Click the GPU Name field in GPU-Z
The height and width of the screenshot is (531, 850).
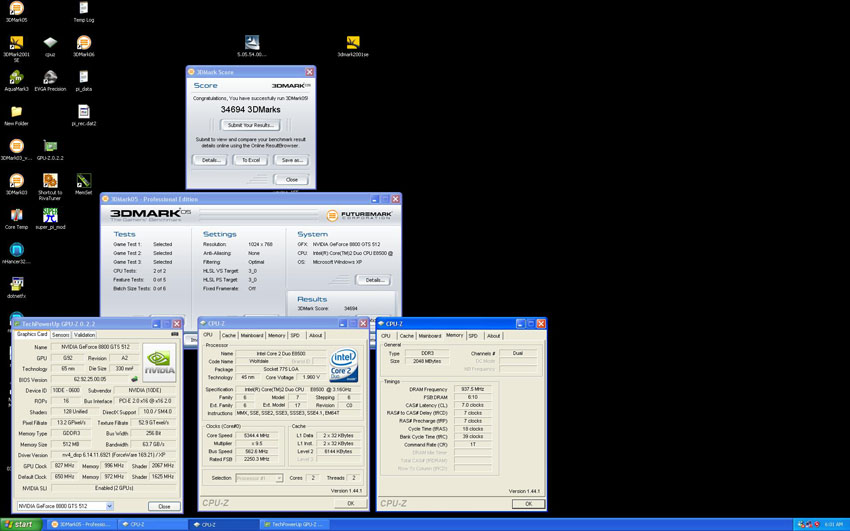pyautogui.click(x=95, y=347)
